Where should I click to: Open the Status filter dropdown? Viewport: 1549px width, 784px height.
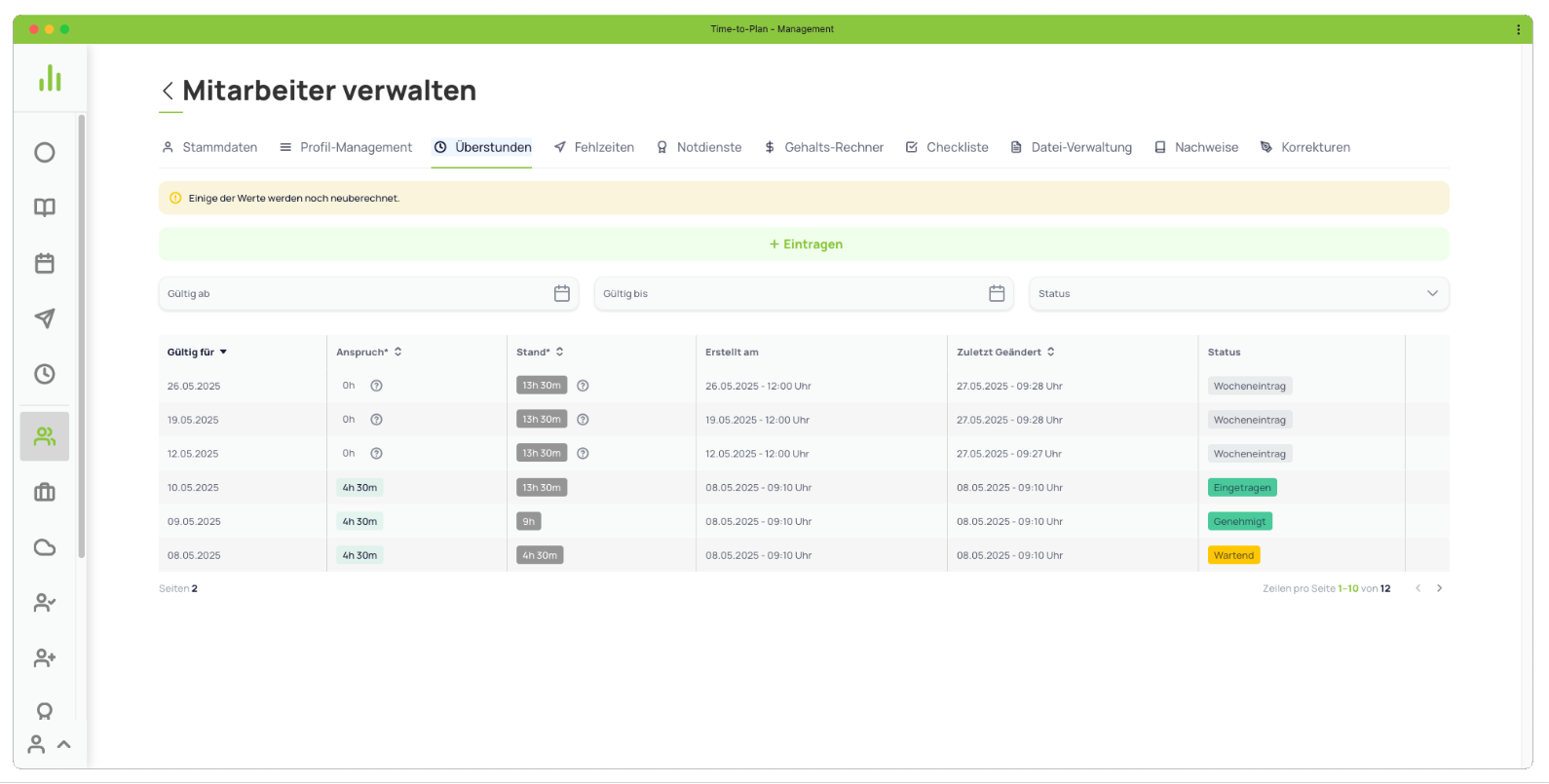(1238, 293)
